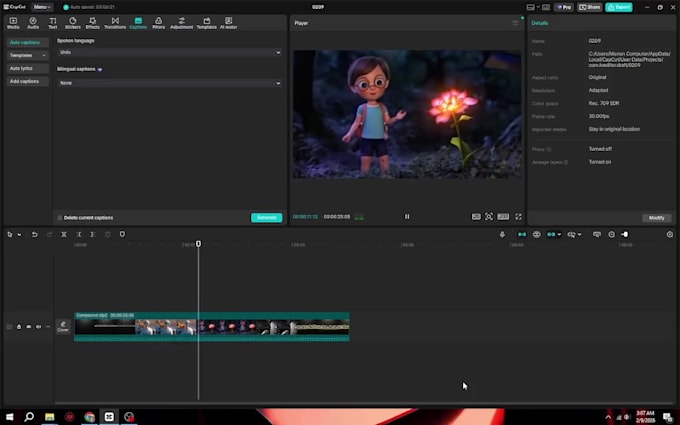Open Chrome from the taskbar

(x=89, y=417)
